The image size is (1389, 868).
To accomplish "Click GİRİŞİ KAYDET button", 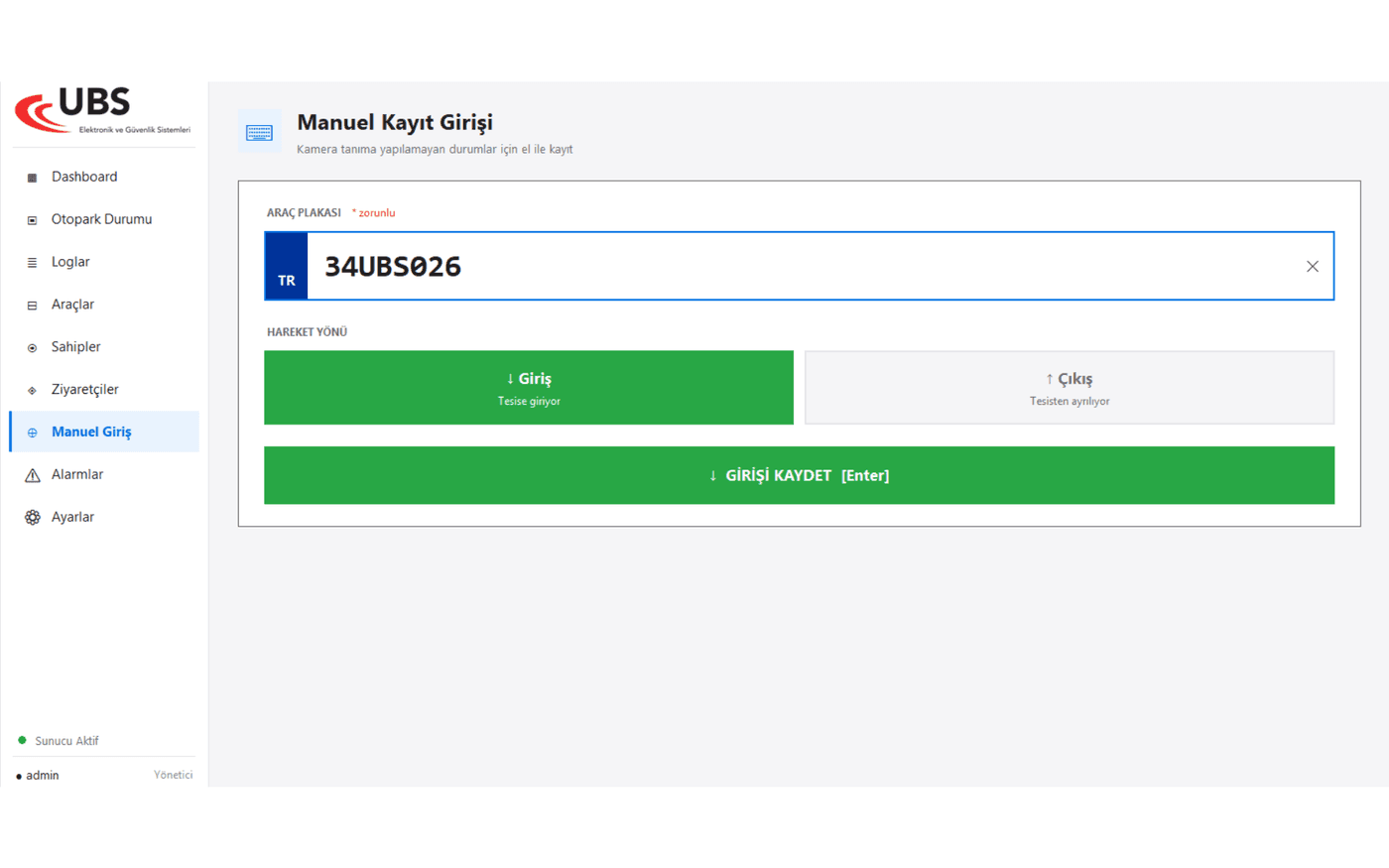I will [x=799, y=475].
